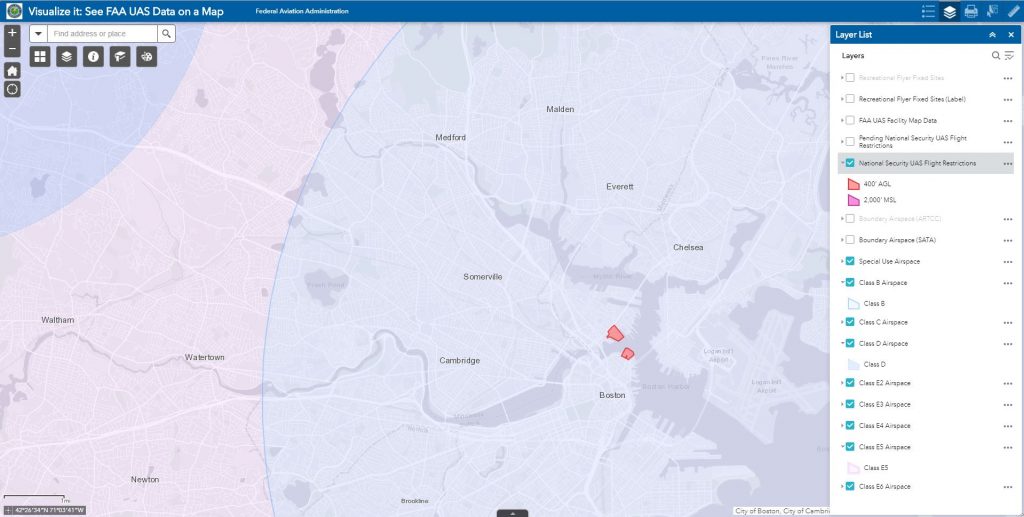Image resolution: width=1024 pixels, height=517 pixels.
Task: Open the Print widget in header
Action: pyautogui.click(x=971, y=11)
